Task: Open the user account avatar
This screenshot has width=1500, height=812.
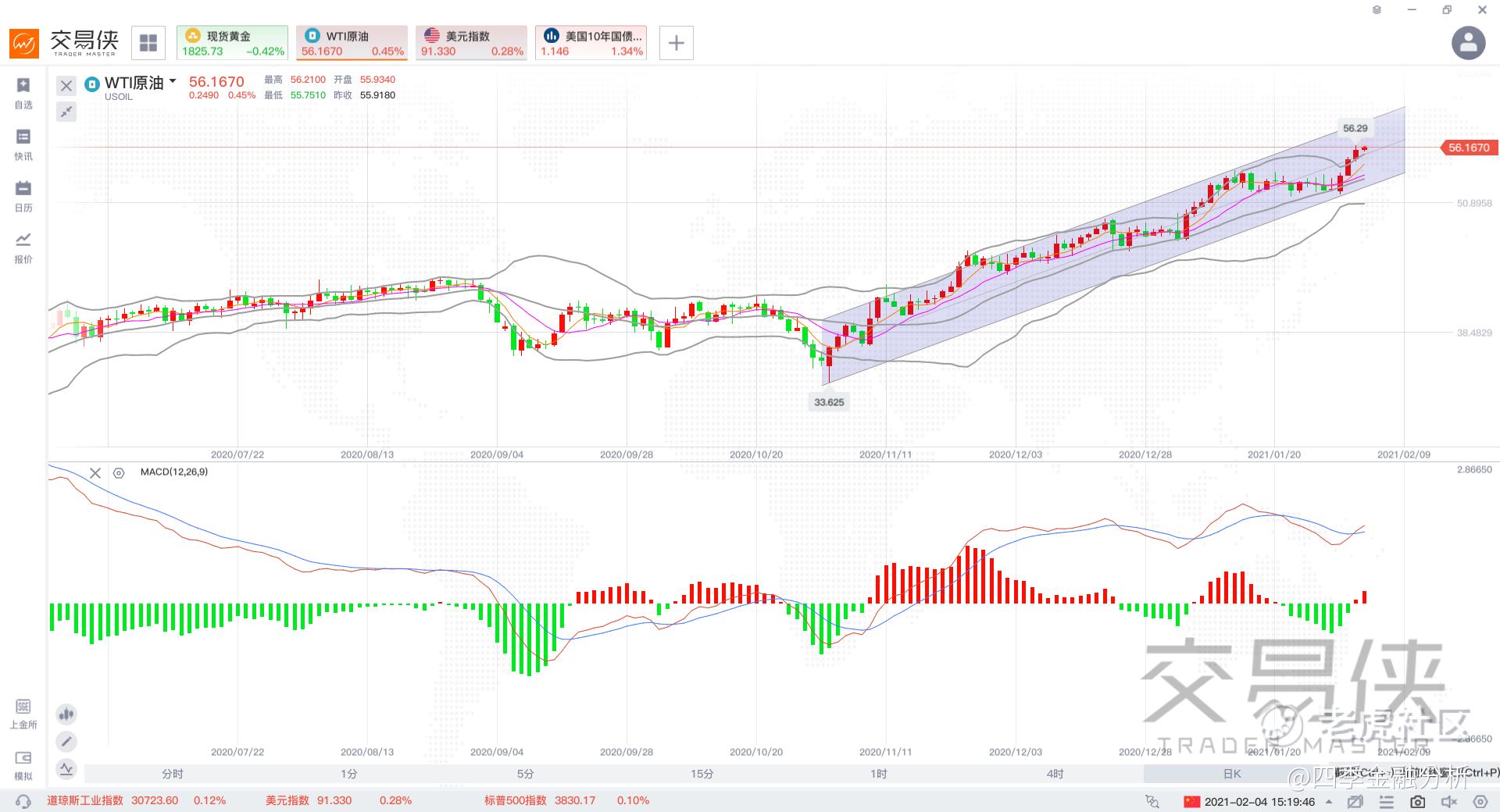Action: tap(1468, 43)
